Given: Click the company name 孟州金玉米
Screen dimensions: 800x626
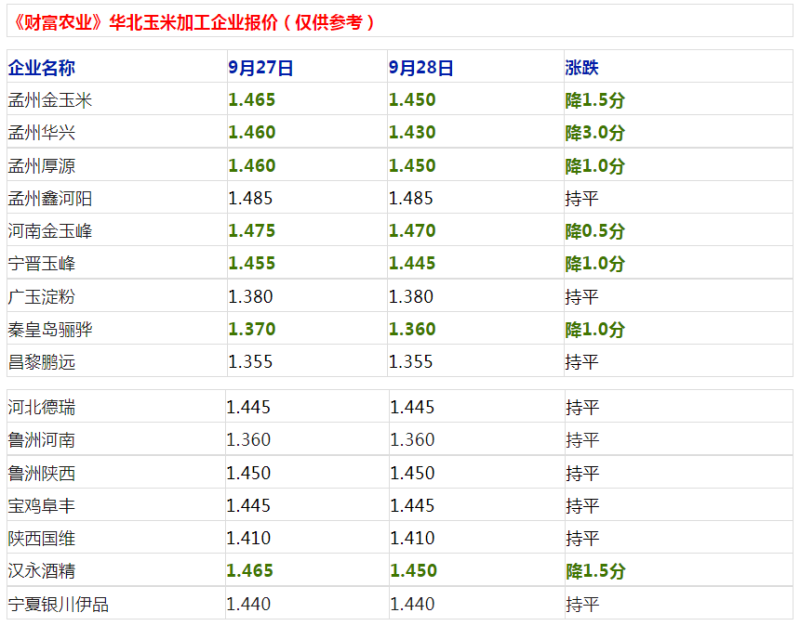Looking at the screenshot, I should [50, 100].
